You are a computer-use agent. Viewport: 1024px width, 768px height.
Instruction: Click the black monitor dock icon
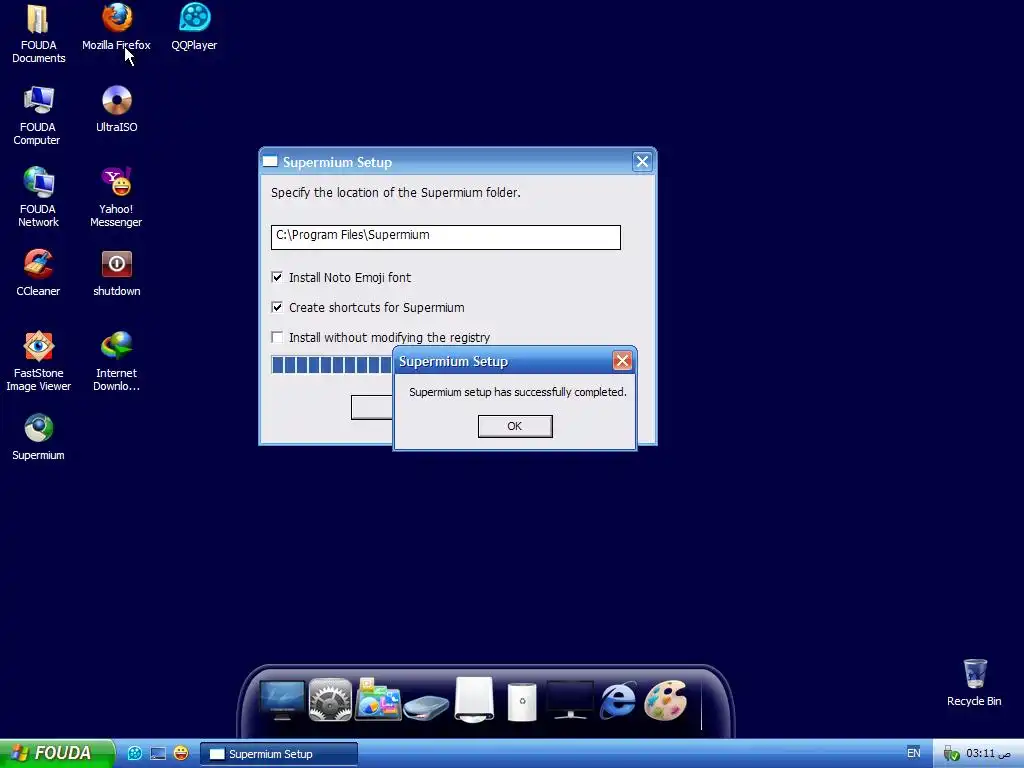569,700
